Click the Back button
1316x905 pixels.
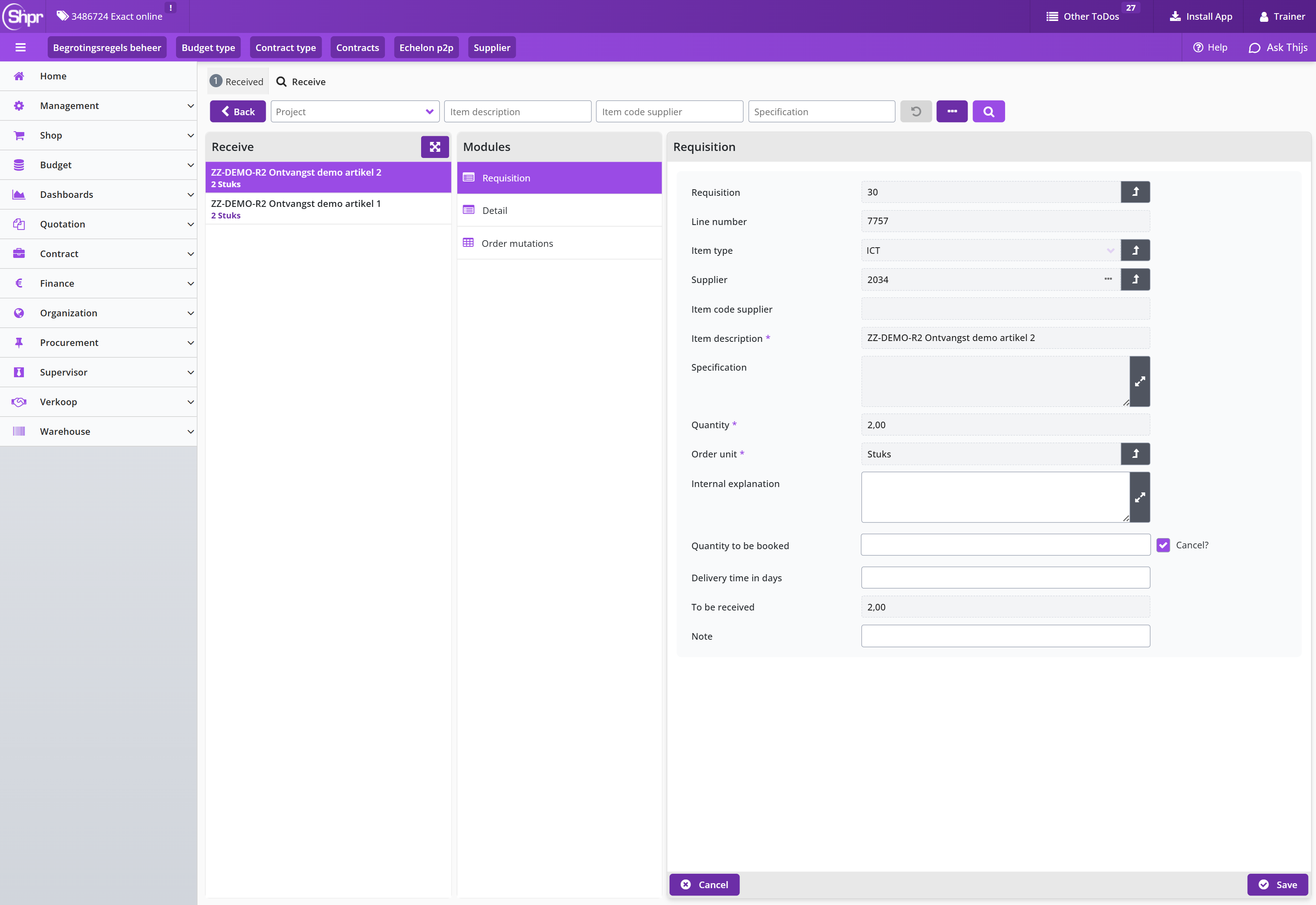click(237, 112)
